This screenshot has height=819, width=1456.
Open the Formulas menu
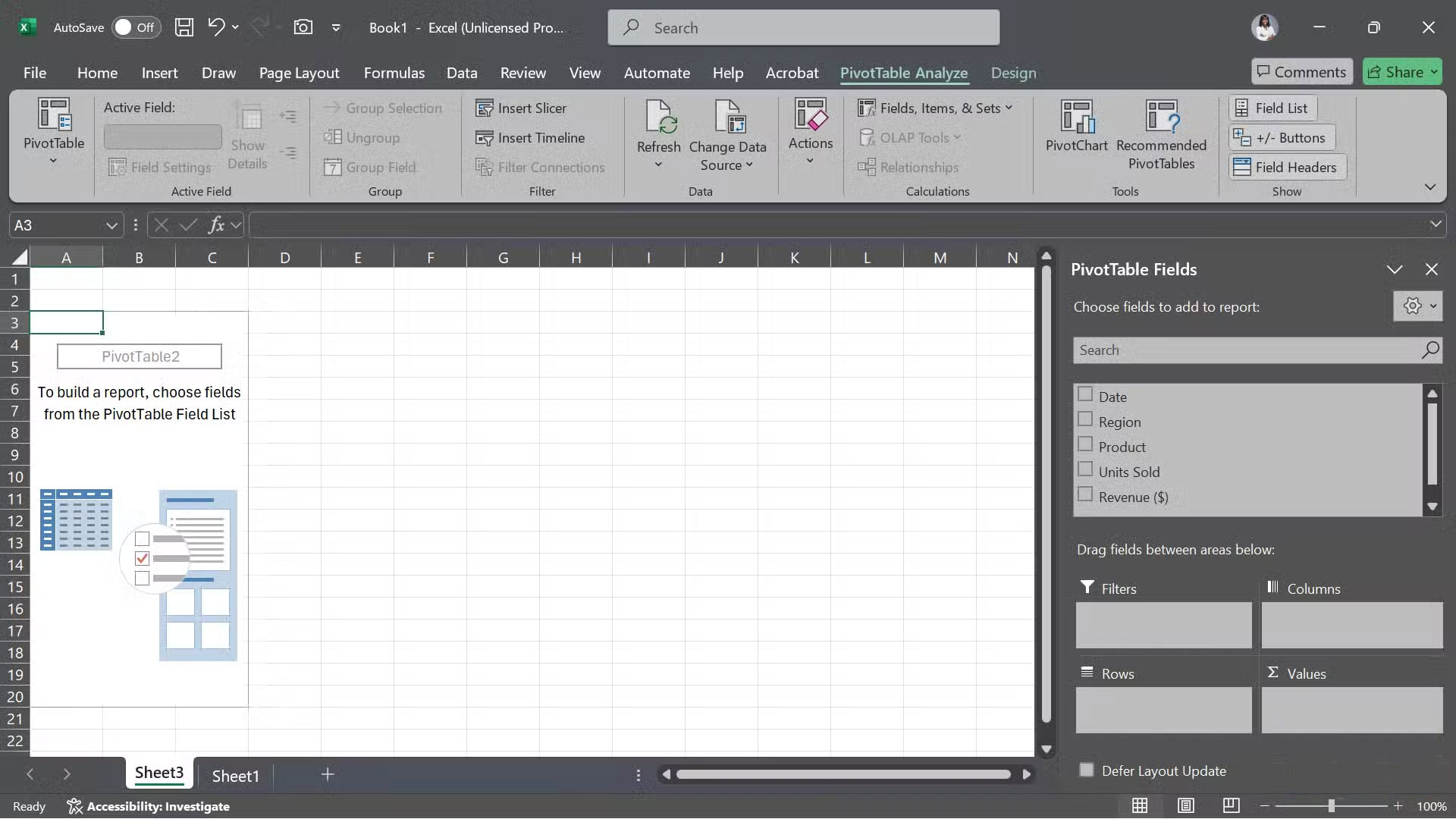tap(394, 73)
